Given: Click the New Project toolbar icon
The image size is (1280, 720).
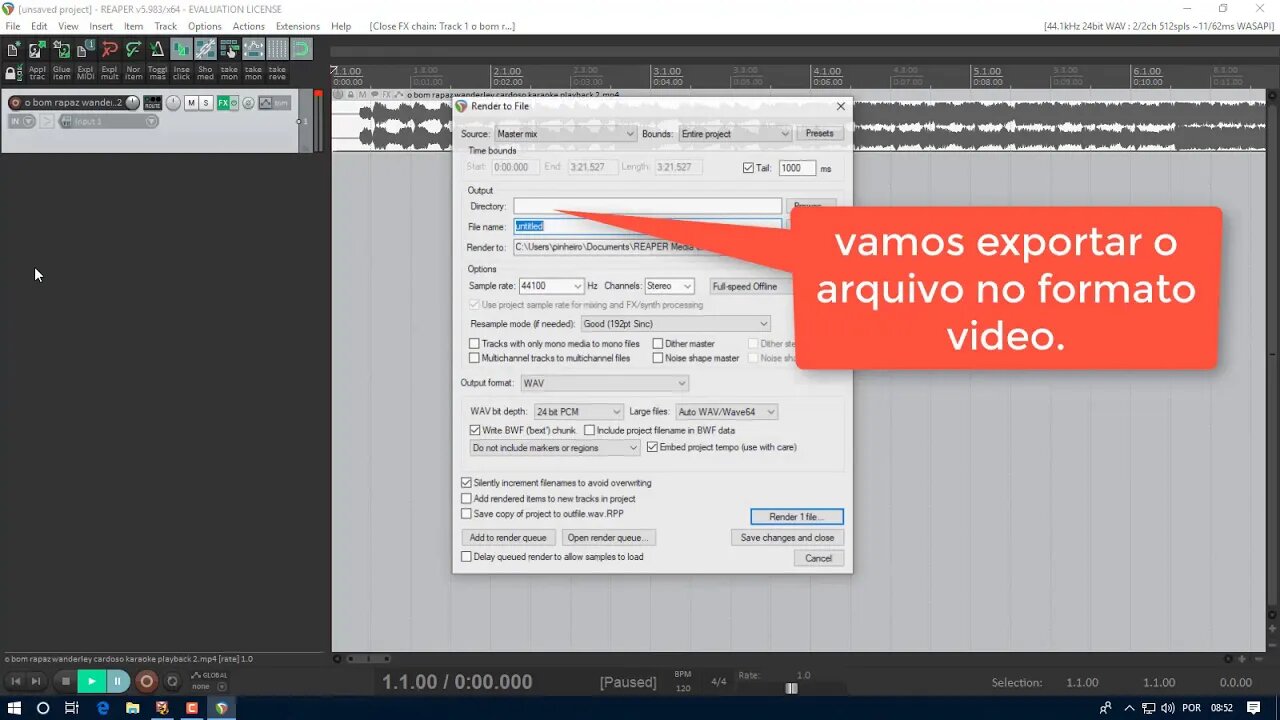Looking at the screenshot, I should pyautogui.click(x=13, y=49).
